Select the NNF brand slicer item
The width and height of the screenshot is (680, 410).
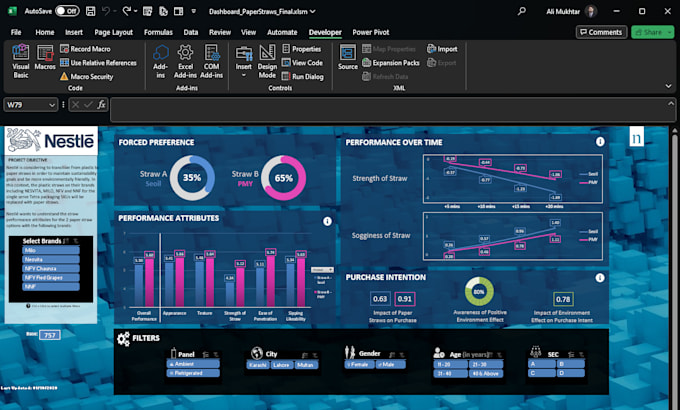pos(51,287)
